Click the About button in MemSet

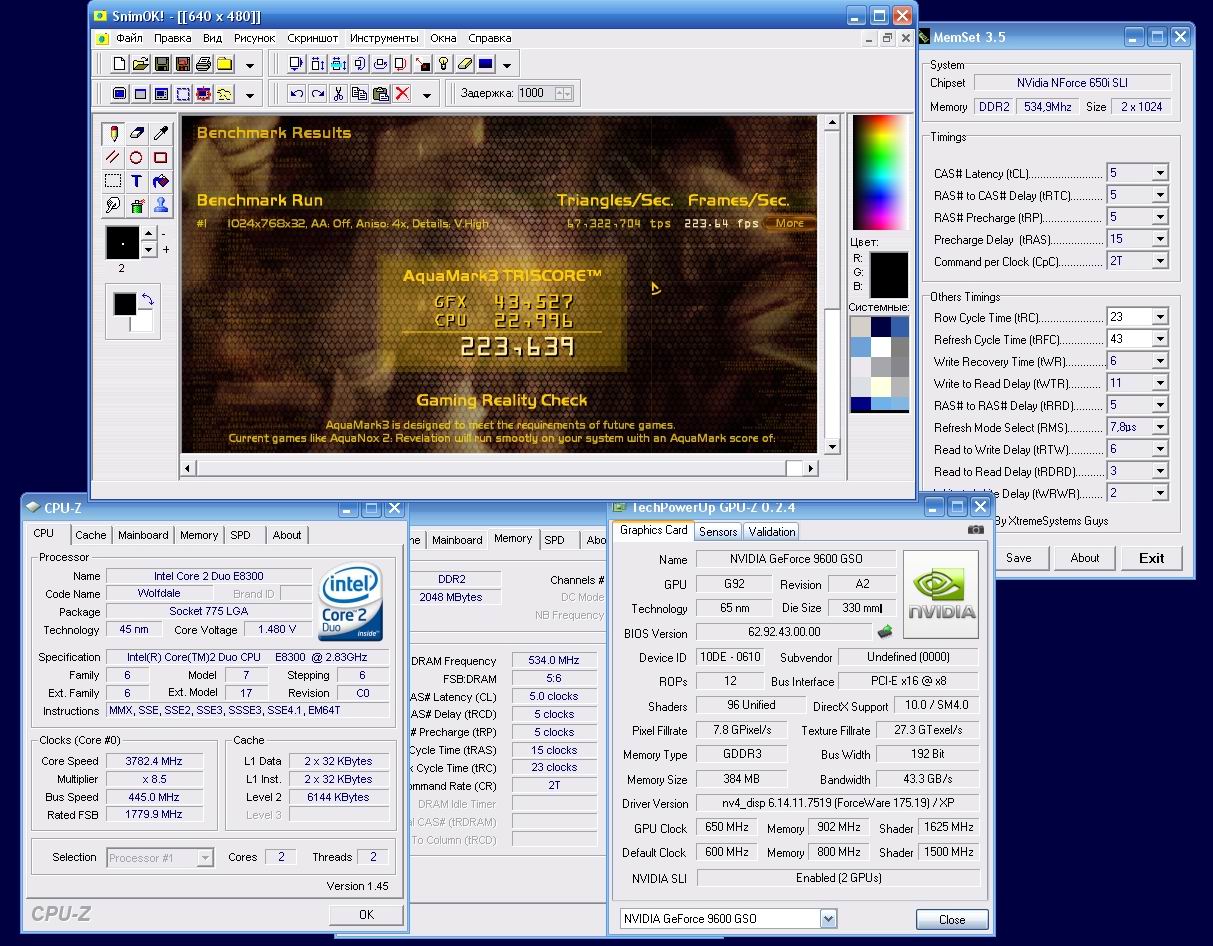click(x=1085, y=558)
